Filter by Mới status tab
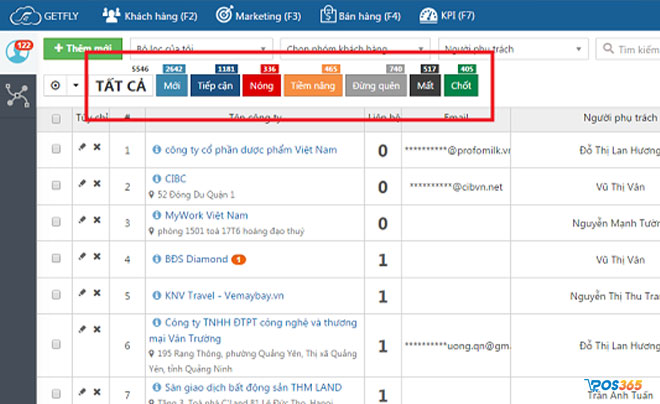 coord(172,85)
